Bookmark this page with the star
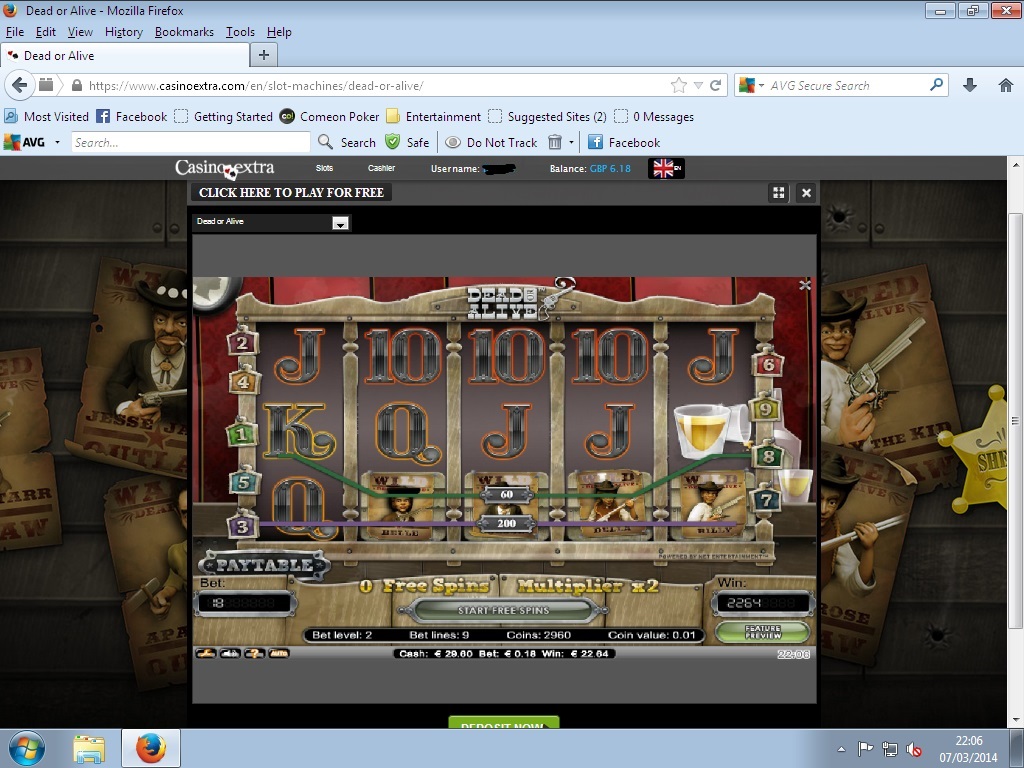The height and width of the screenshot is (768, 1024). (679, 86)
